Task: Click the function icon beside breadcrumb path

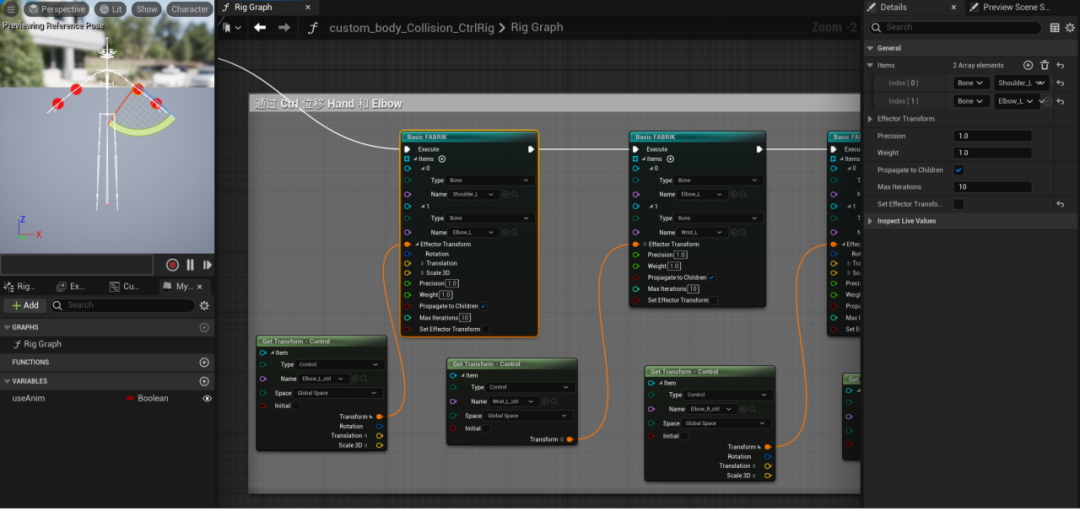Action: coord(313,28)
